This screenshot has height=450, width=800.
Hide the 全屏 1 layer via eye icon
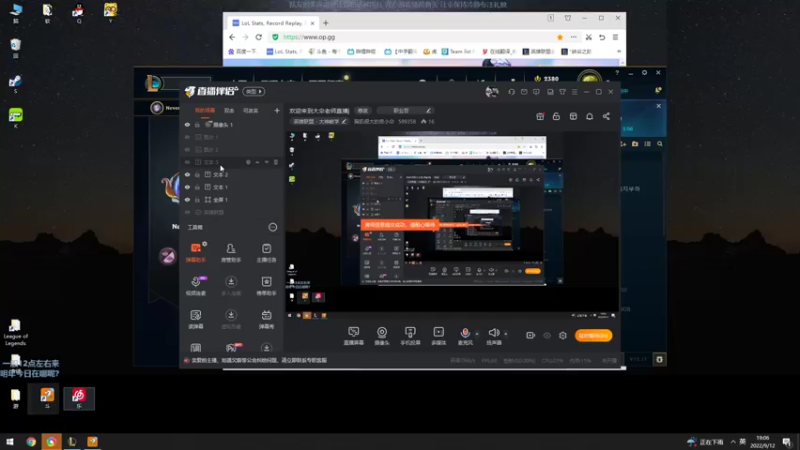point(187,199)
